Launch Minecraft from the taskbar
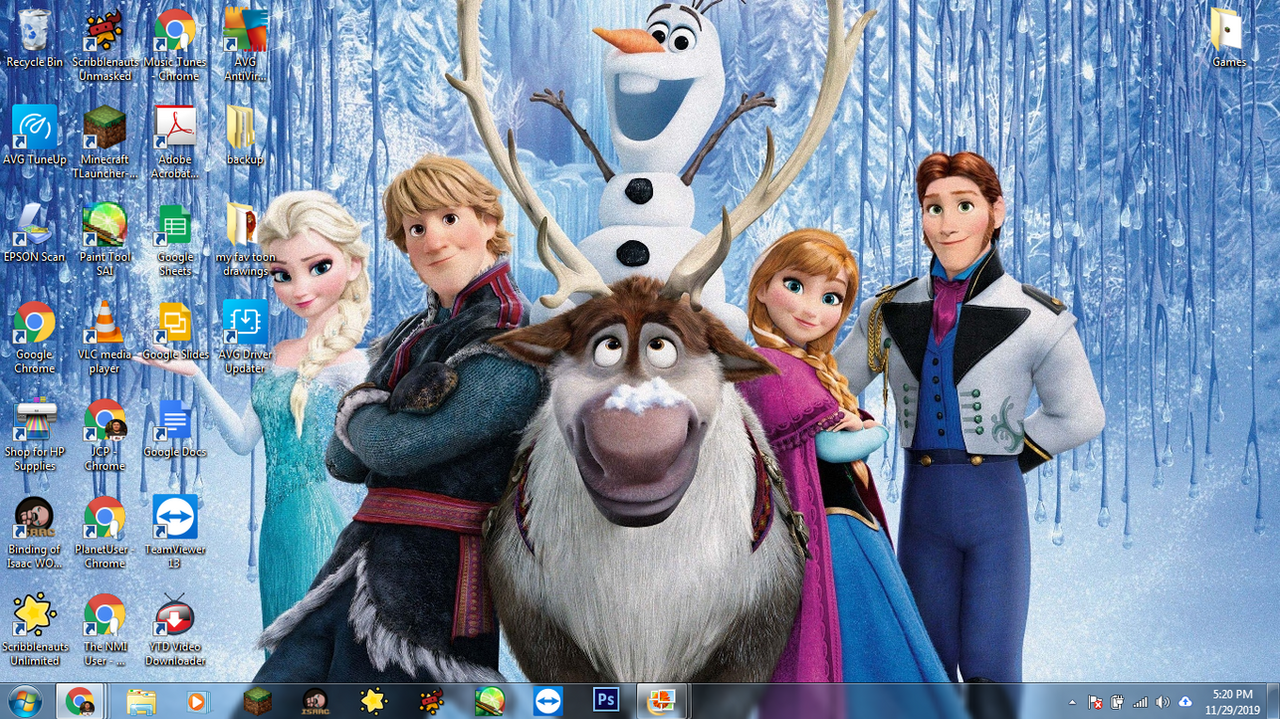1280x719 pixels. [258, 701]
